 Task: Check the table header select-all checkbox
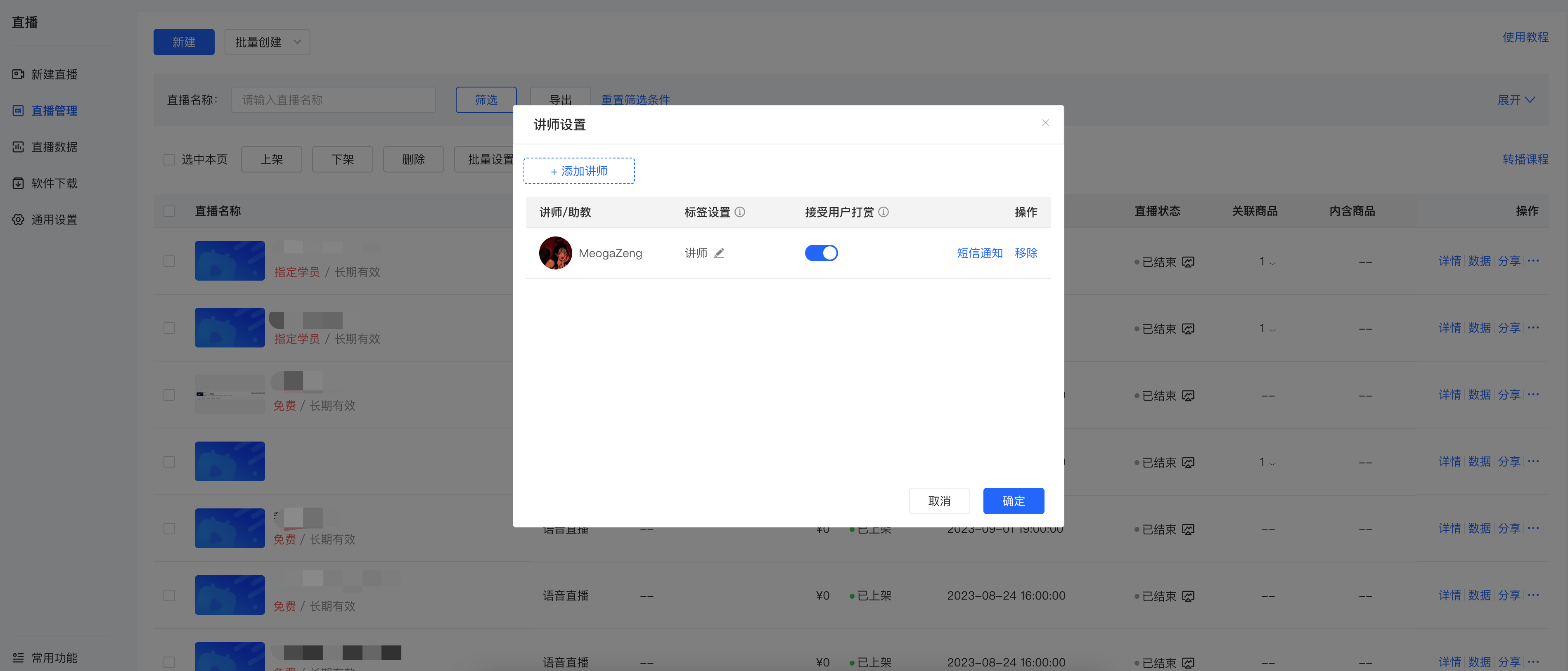169,211
